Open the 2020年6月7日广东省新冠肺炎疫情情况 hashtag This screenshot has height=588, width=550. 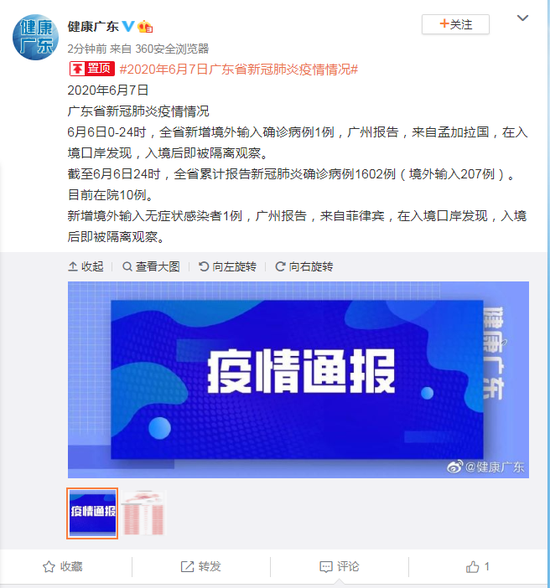239,69
